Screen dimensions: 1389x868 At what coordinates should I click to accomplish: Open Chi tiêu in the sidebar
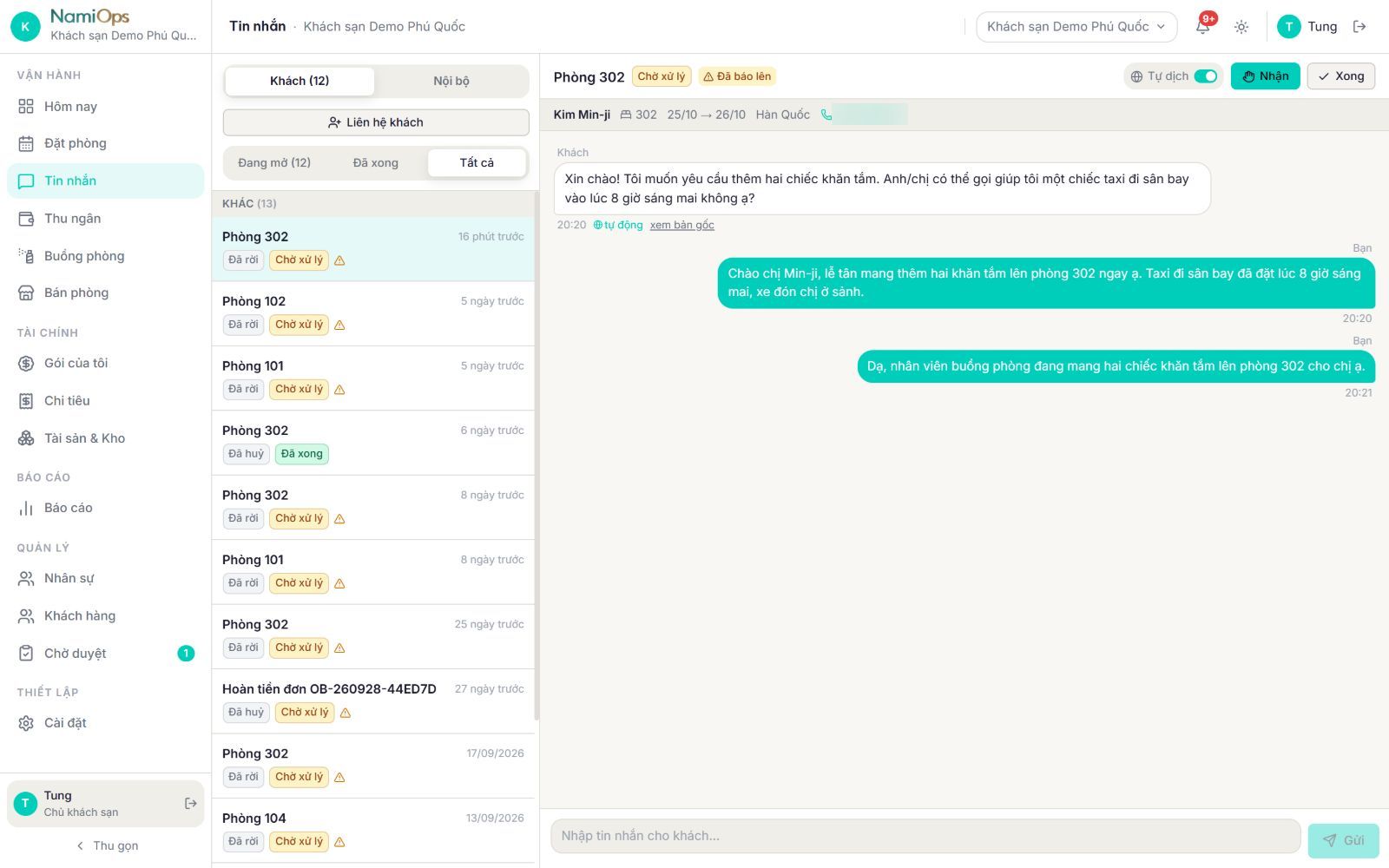pos(106,401)
